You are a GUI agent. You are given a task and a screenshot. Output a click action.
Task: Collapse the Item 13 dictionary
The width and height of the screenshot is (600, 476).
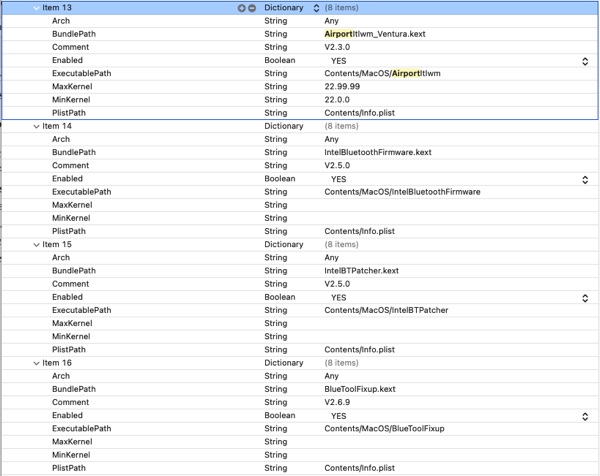click(37, 8)
